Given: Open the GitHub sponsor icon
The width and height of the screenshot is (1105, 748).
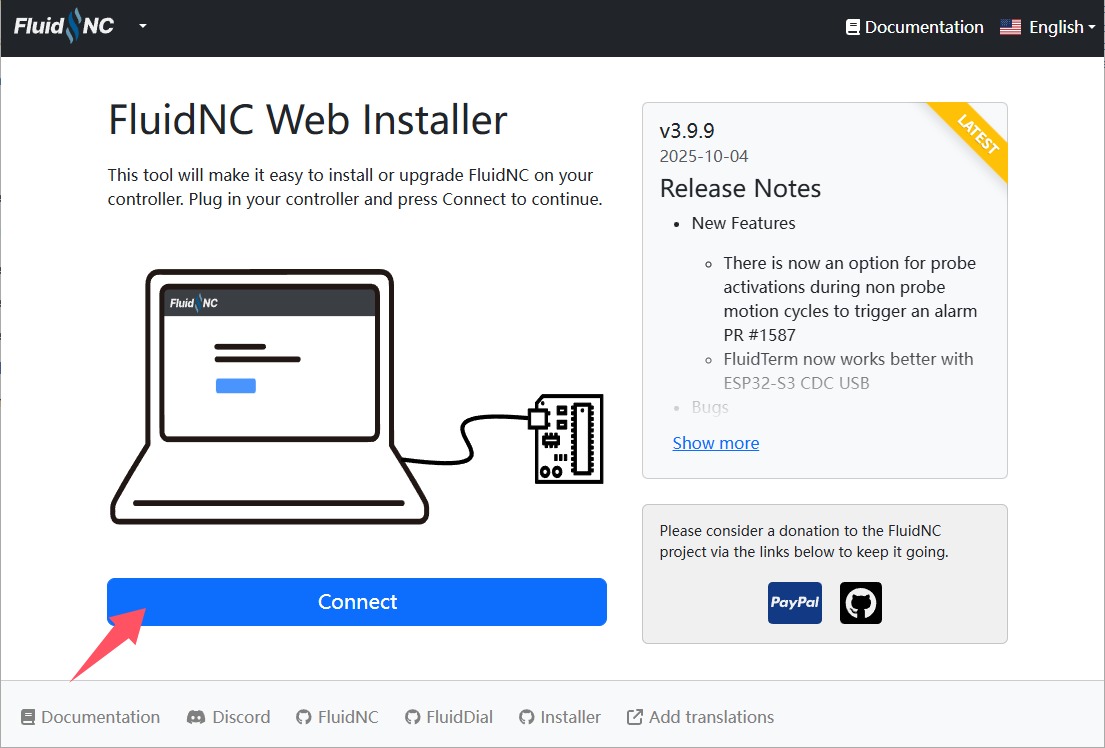Looking at the screenshot, I should click(860, 603).
